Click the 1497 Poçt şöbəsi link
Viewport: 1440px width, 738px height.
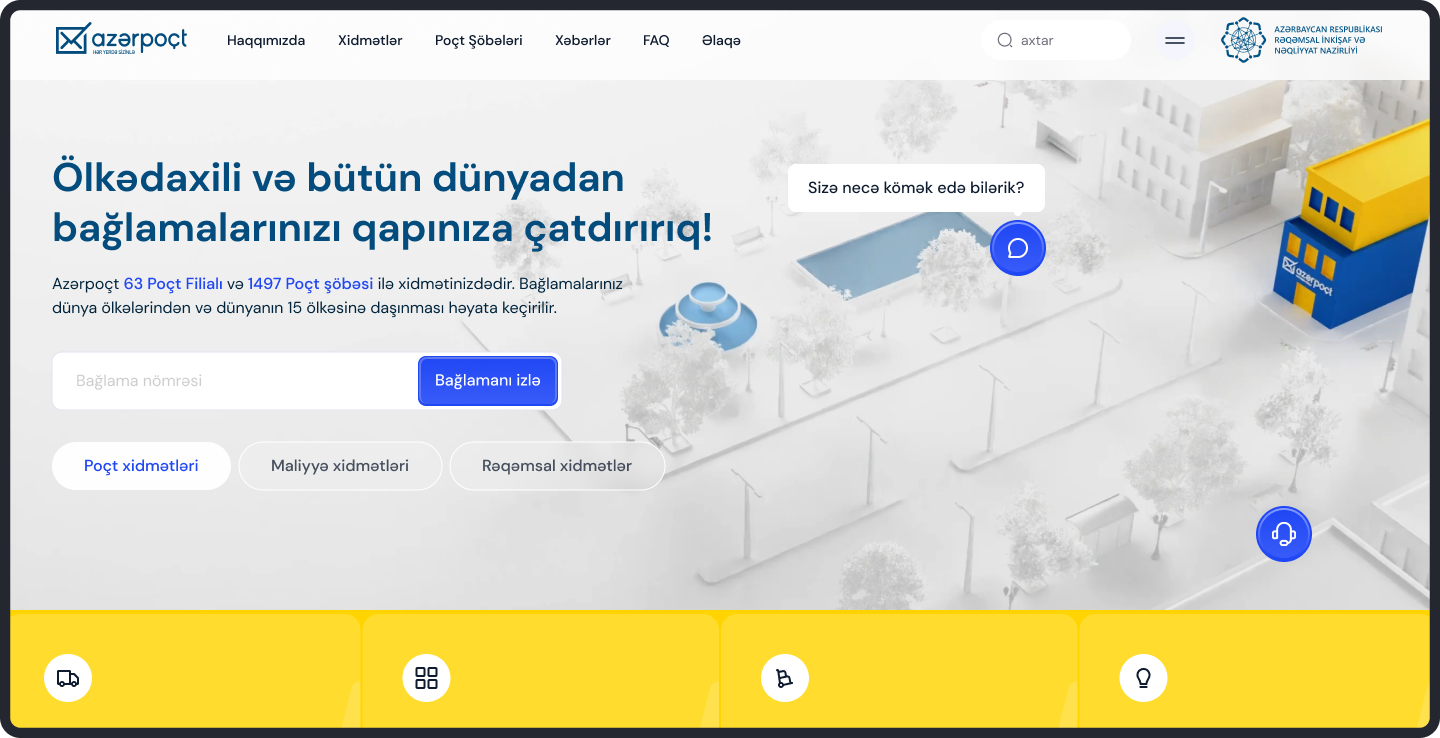pos(311,284)
